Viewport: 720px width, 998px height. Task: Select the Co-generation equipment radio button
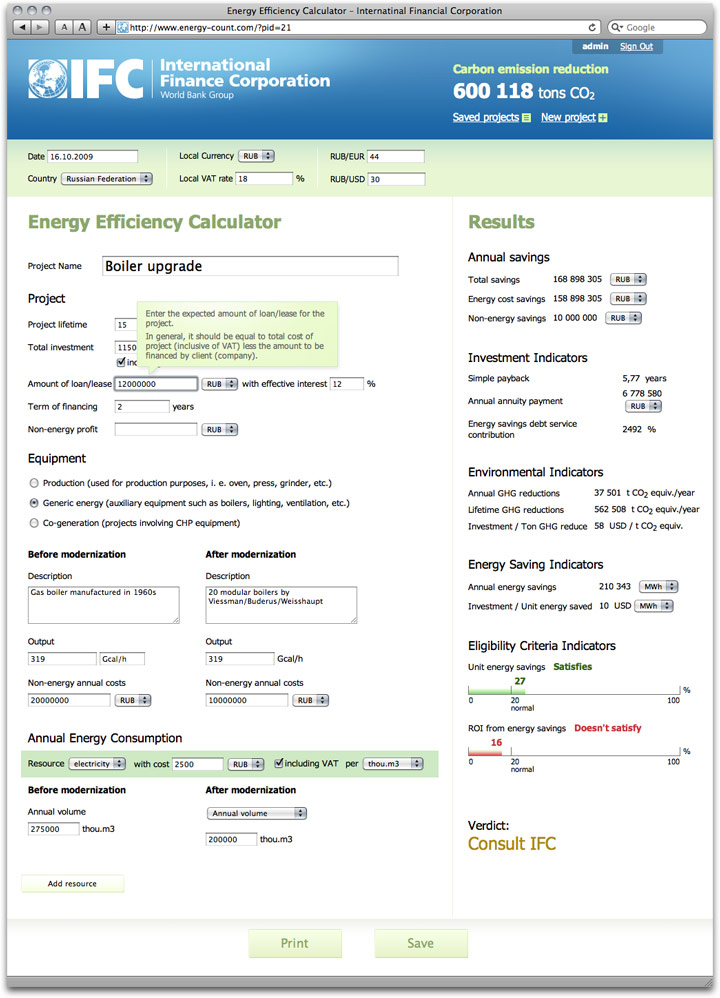click(34, 523)
